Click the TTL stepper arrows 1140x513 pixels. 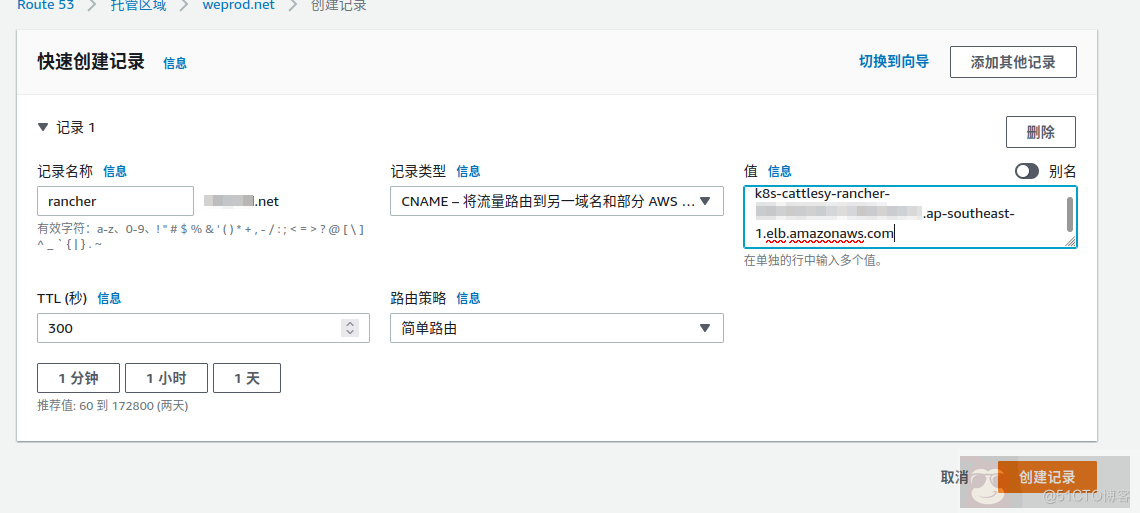pos(349,328)
